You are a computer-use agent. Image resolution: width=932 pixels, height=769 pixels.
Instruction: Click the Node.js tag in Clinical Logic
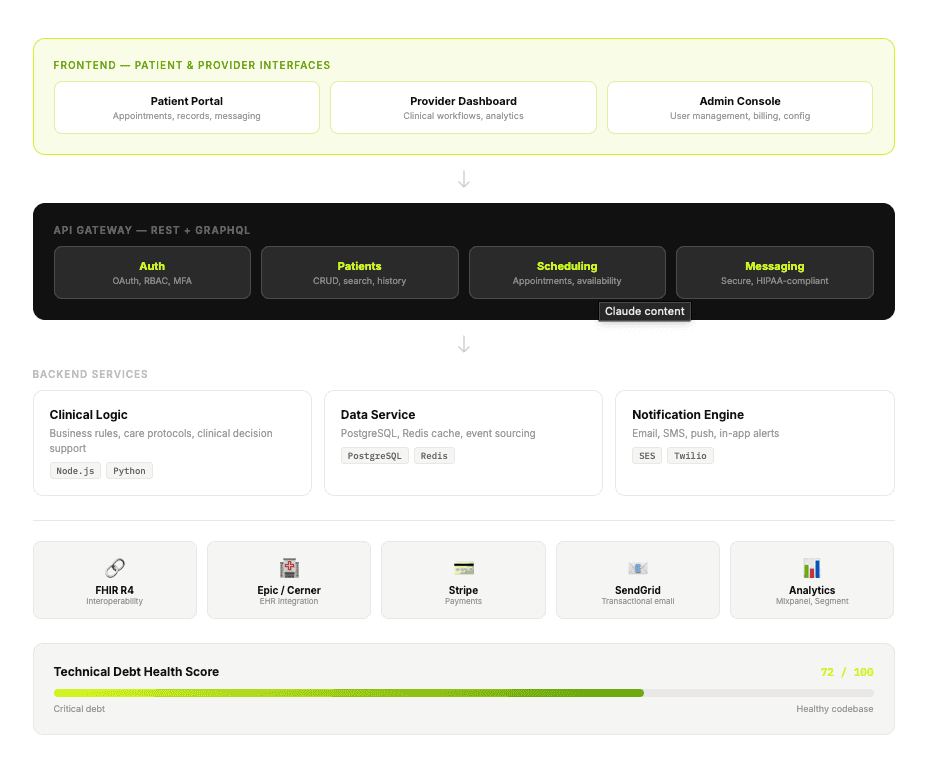[x=76, y=471]
